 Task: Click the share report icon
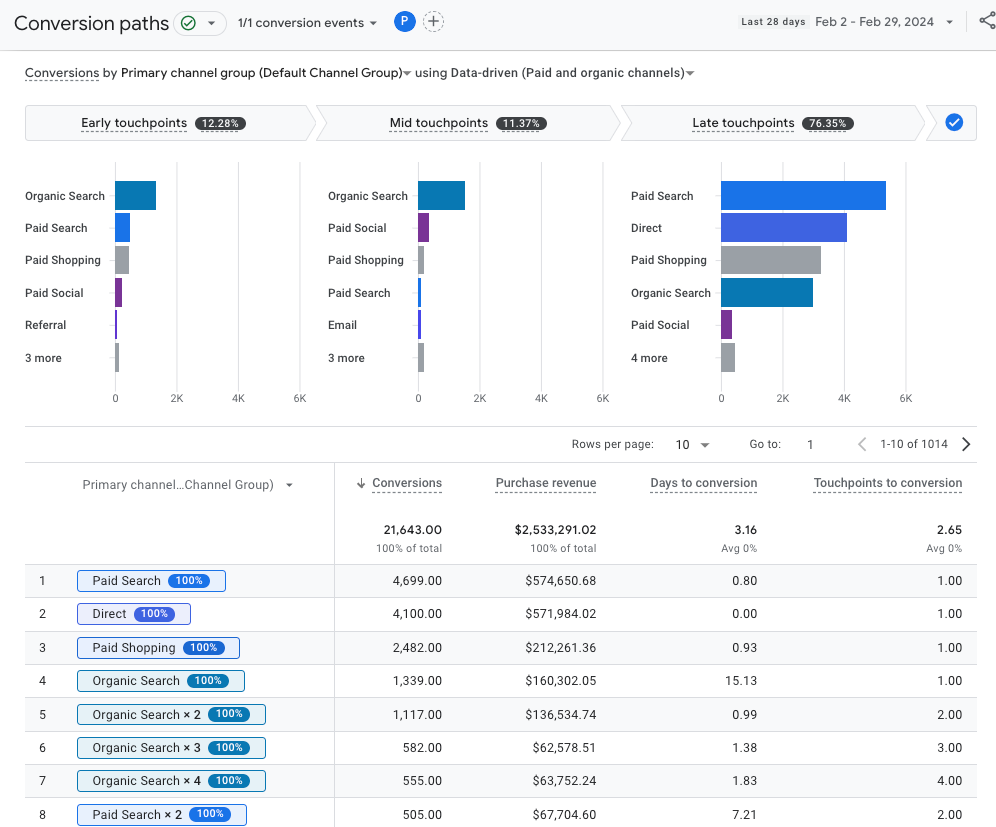click(x=988, y=21)
